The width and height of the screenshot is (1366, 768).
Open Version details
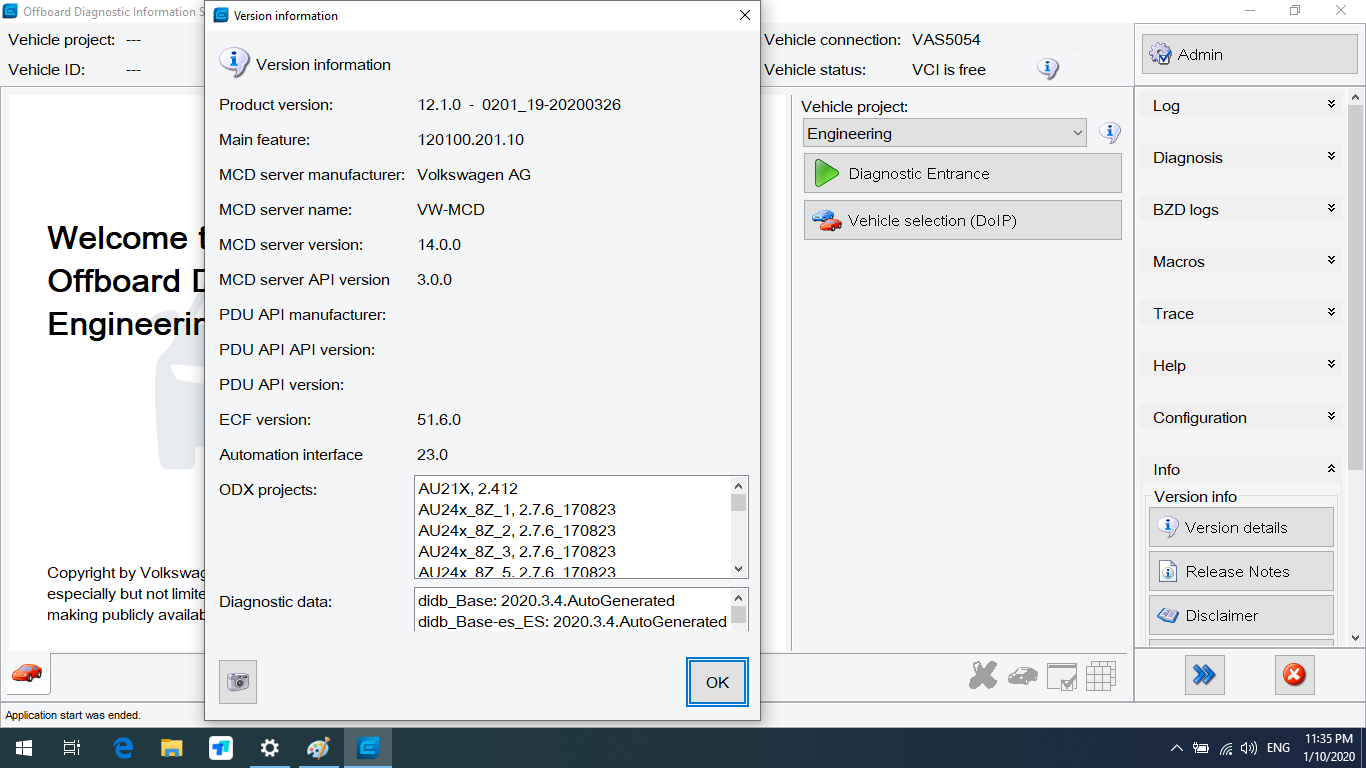click(1241, 527)
